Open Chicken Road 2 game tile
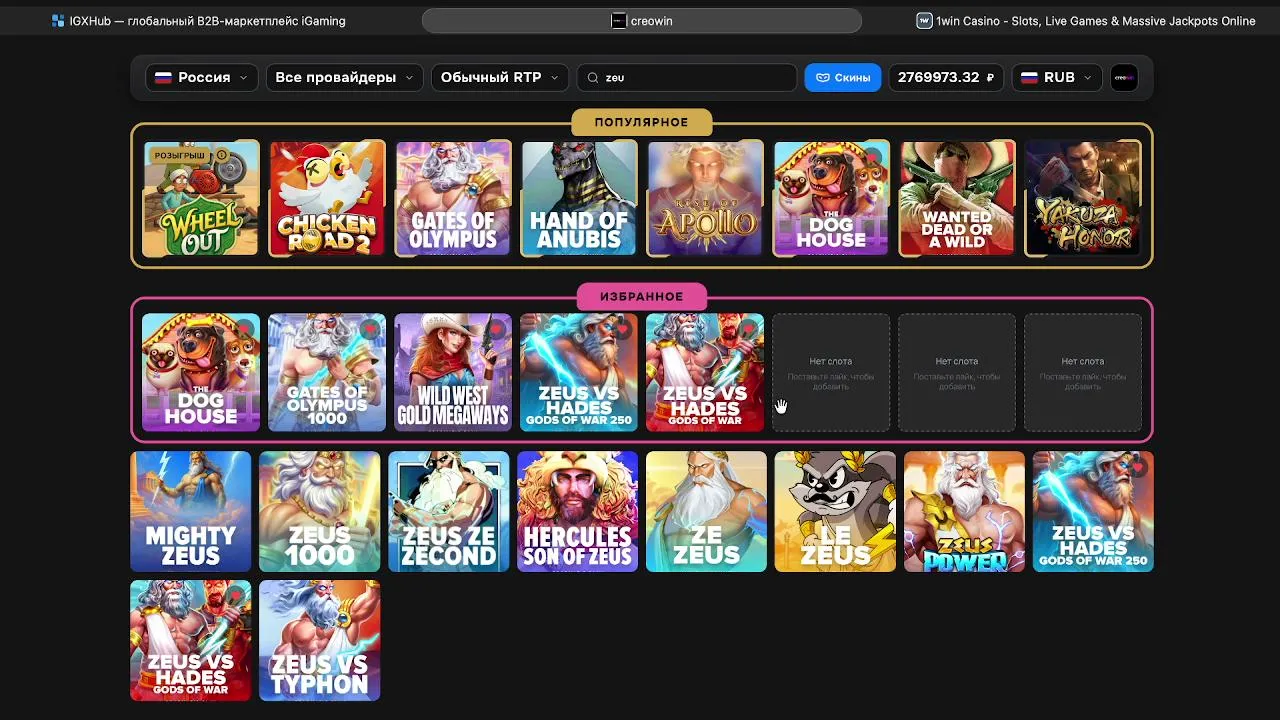Screen dimensions: 1280x720 point(327,198)
